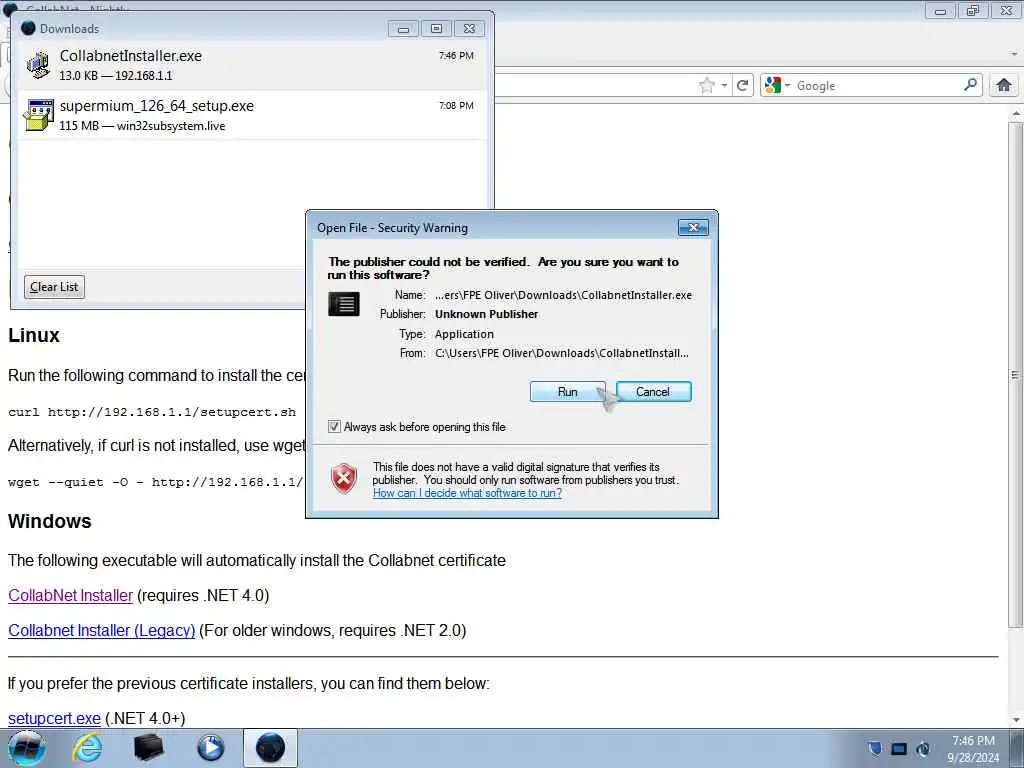
Task: Reload the page with the refresh icon
Action: point(743,86)
